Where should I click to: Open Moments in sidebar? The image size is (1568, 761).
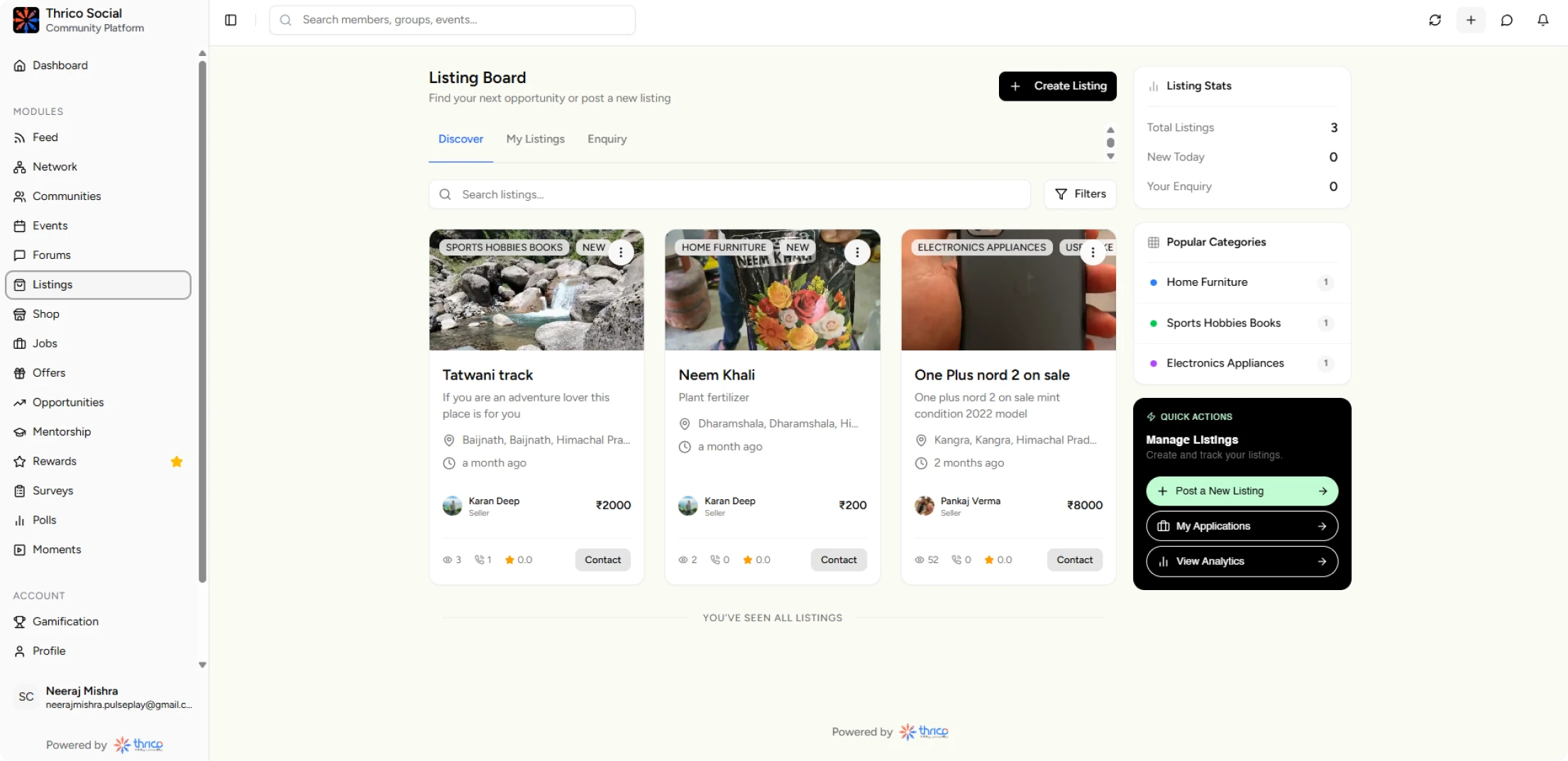click(98, 550)
